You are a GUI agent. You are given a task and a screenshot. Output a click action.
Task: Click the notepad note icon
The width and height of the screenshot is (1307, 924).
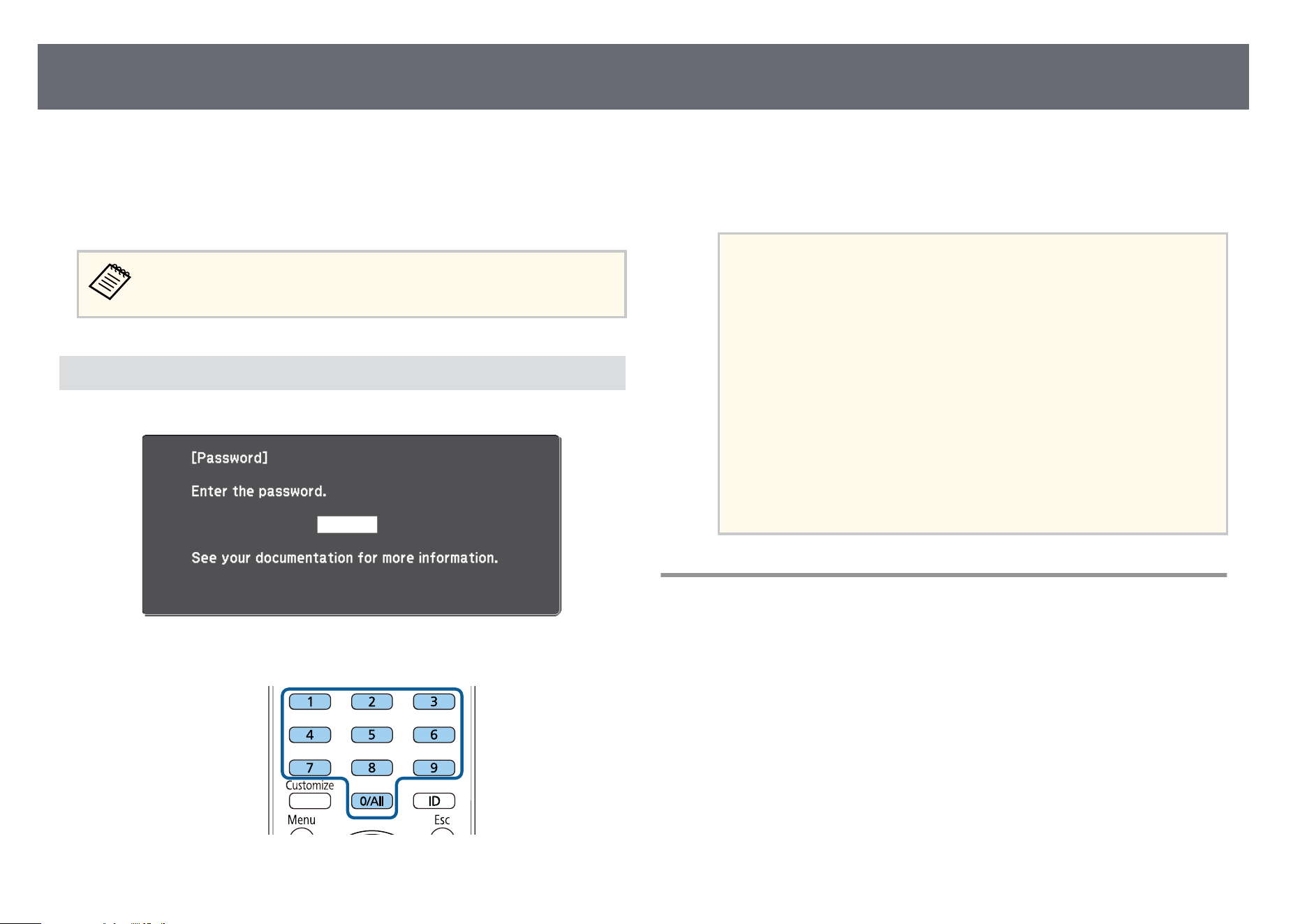(110, 282)
